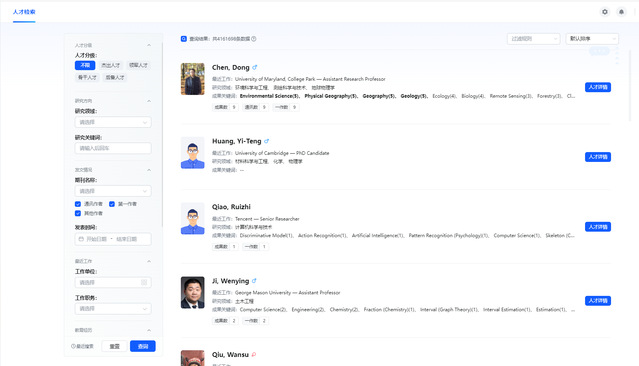Open Qiao, Ruizhi's avatar image

coord(193,219)
